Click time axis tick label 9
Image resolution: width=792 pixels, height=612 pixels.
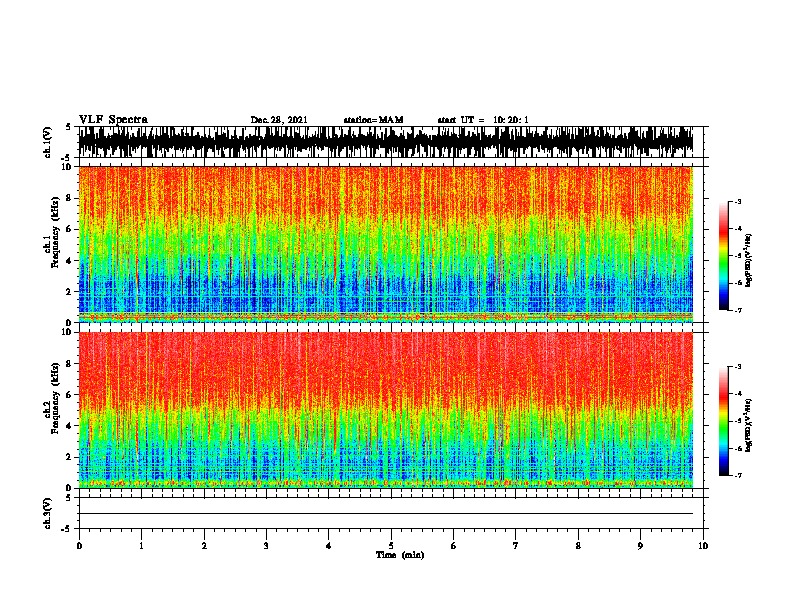pos(640,546)
